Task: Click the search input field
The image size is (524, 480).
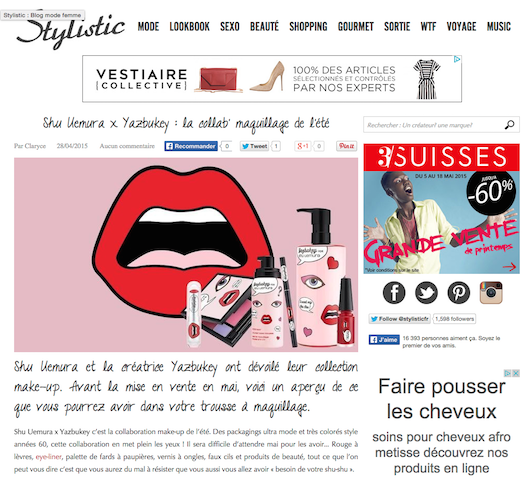Action: click(434, 125)
